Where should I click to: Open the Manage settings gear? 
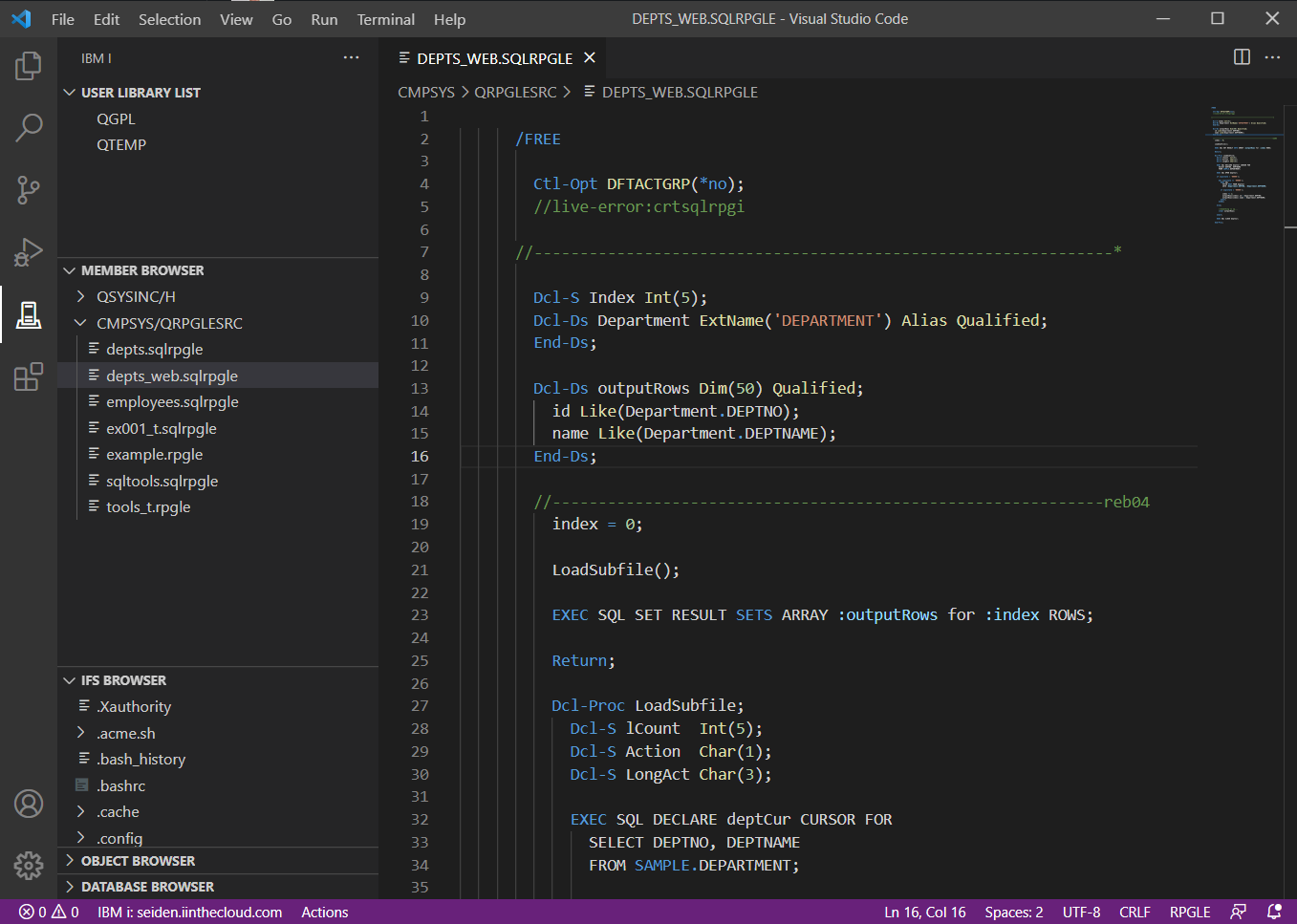point(29,866)
